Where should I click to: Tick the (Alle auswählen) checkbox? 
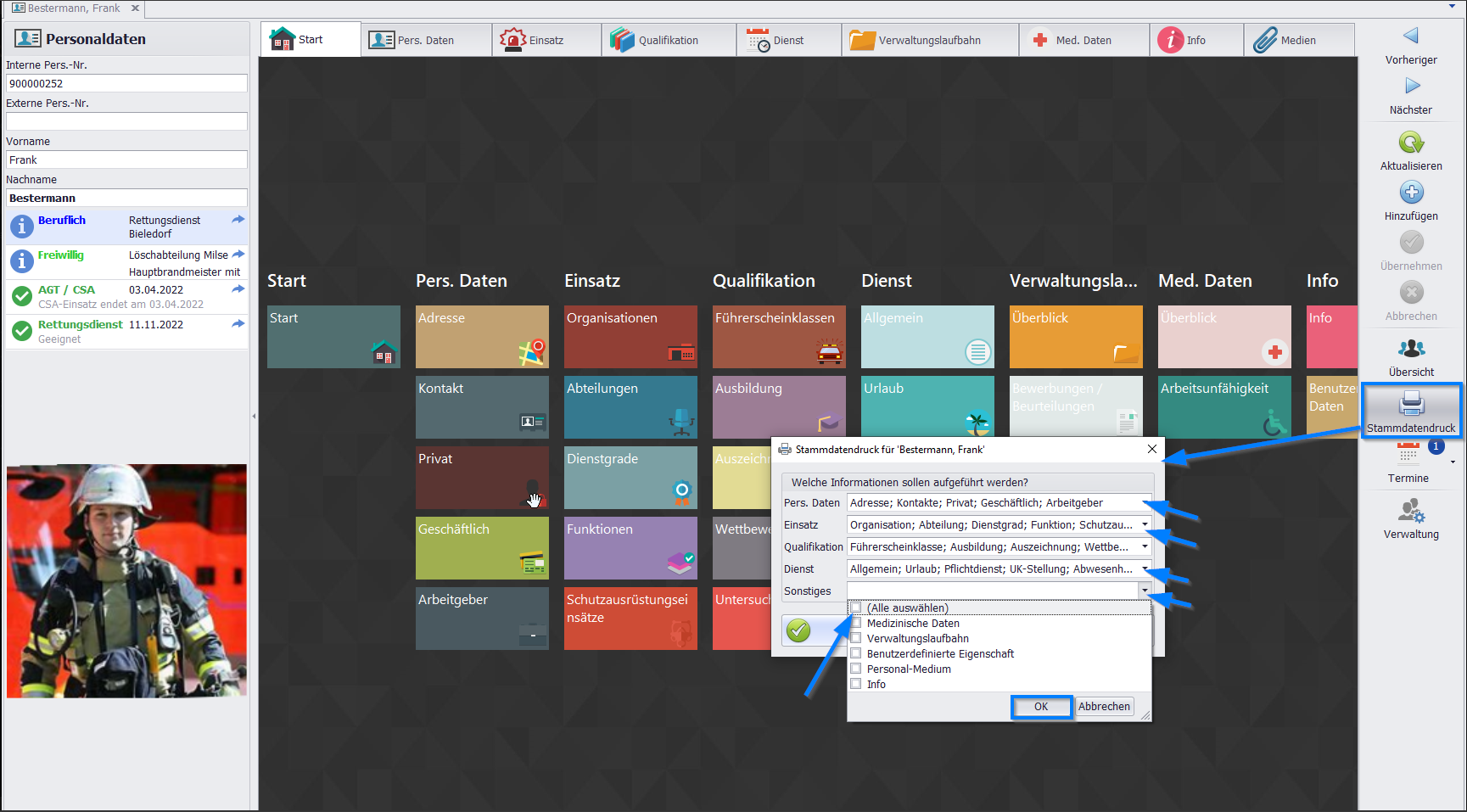[x=856, y=608]
